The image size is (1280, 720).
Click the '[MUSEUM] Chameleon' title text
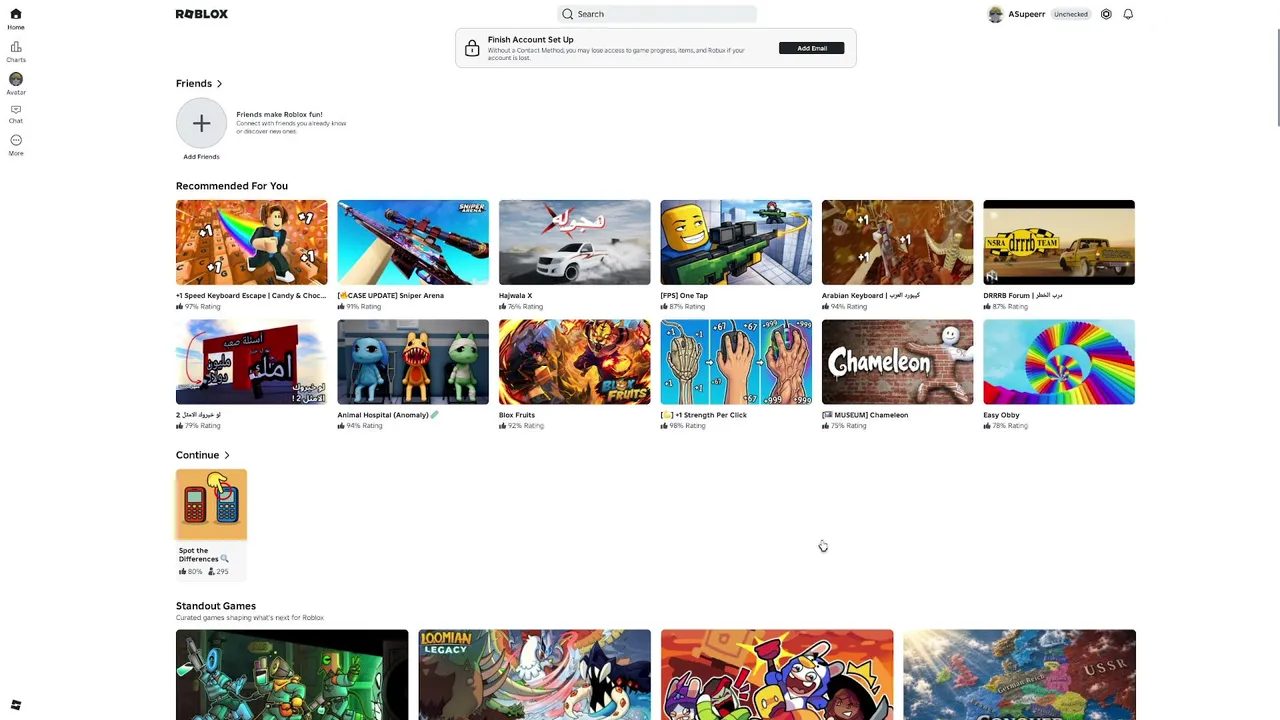[x=865, y=415]
